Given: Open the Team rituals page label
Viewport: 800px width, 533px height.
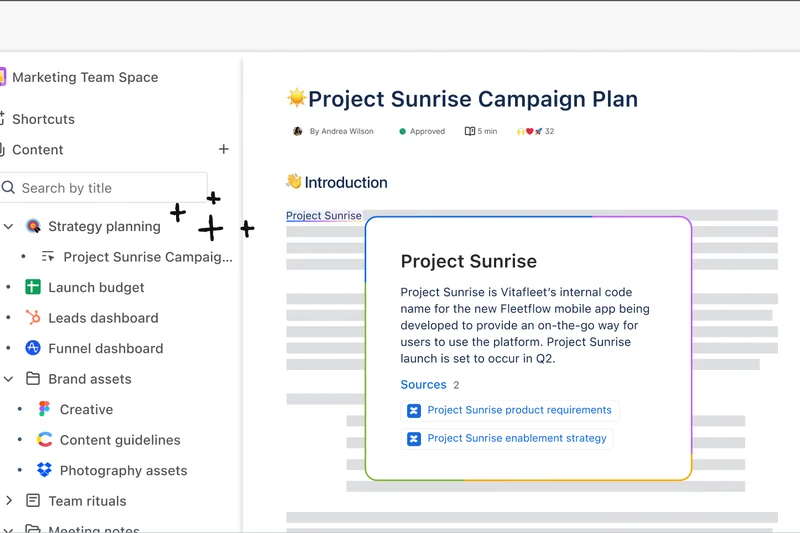Looking at the screenshot, I should click(87, 501).
